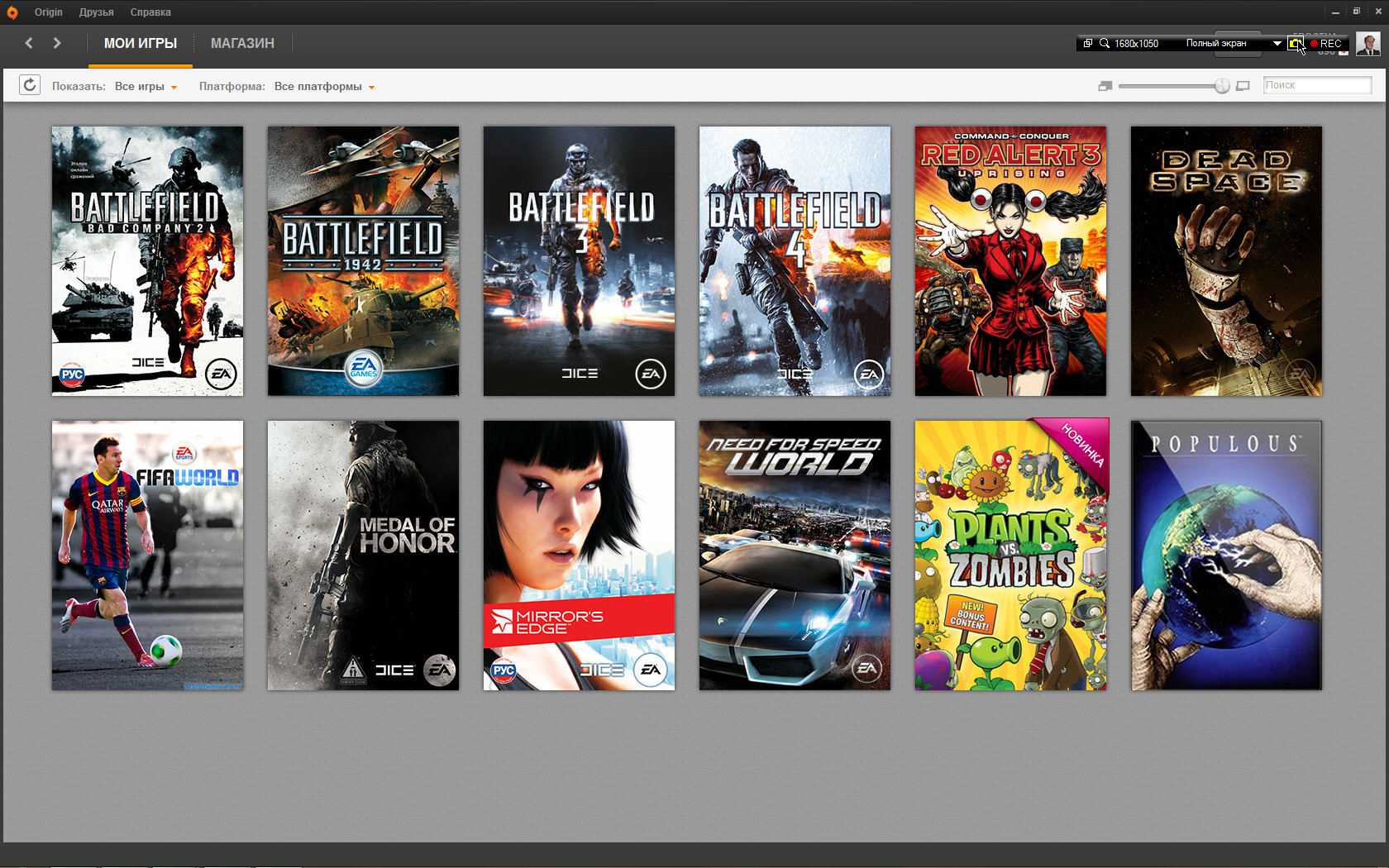Select the Mirror's Edge cover

[x=579, y=556]
